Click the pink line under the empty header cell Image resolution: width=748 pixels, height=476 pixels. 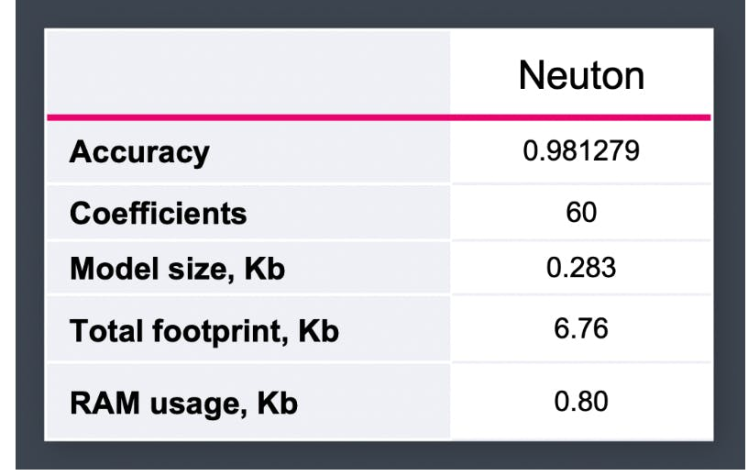(x=247, y=117)
